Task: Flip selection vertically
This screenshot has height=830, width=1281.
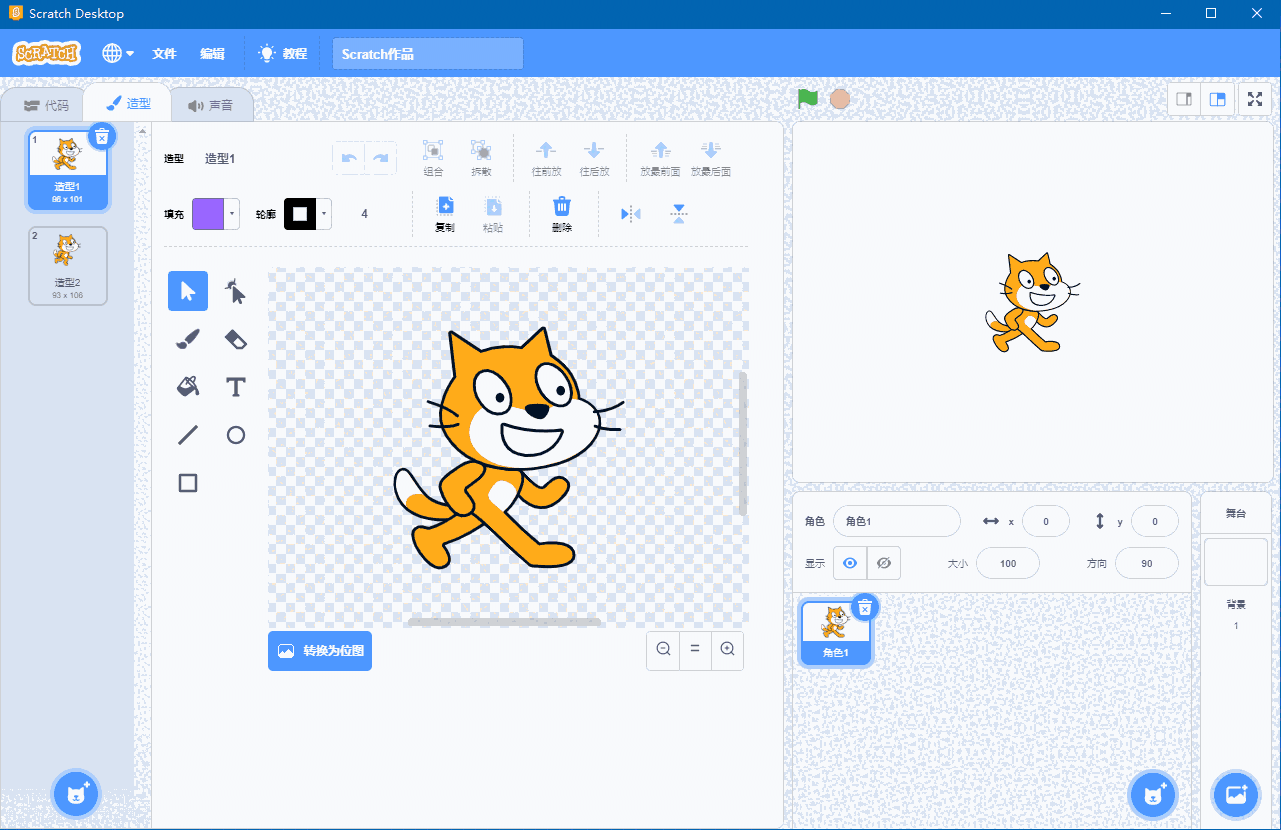Action: (x=679, y=214)
